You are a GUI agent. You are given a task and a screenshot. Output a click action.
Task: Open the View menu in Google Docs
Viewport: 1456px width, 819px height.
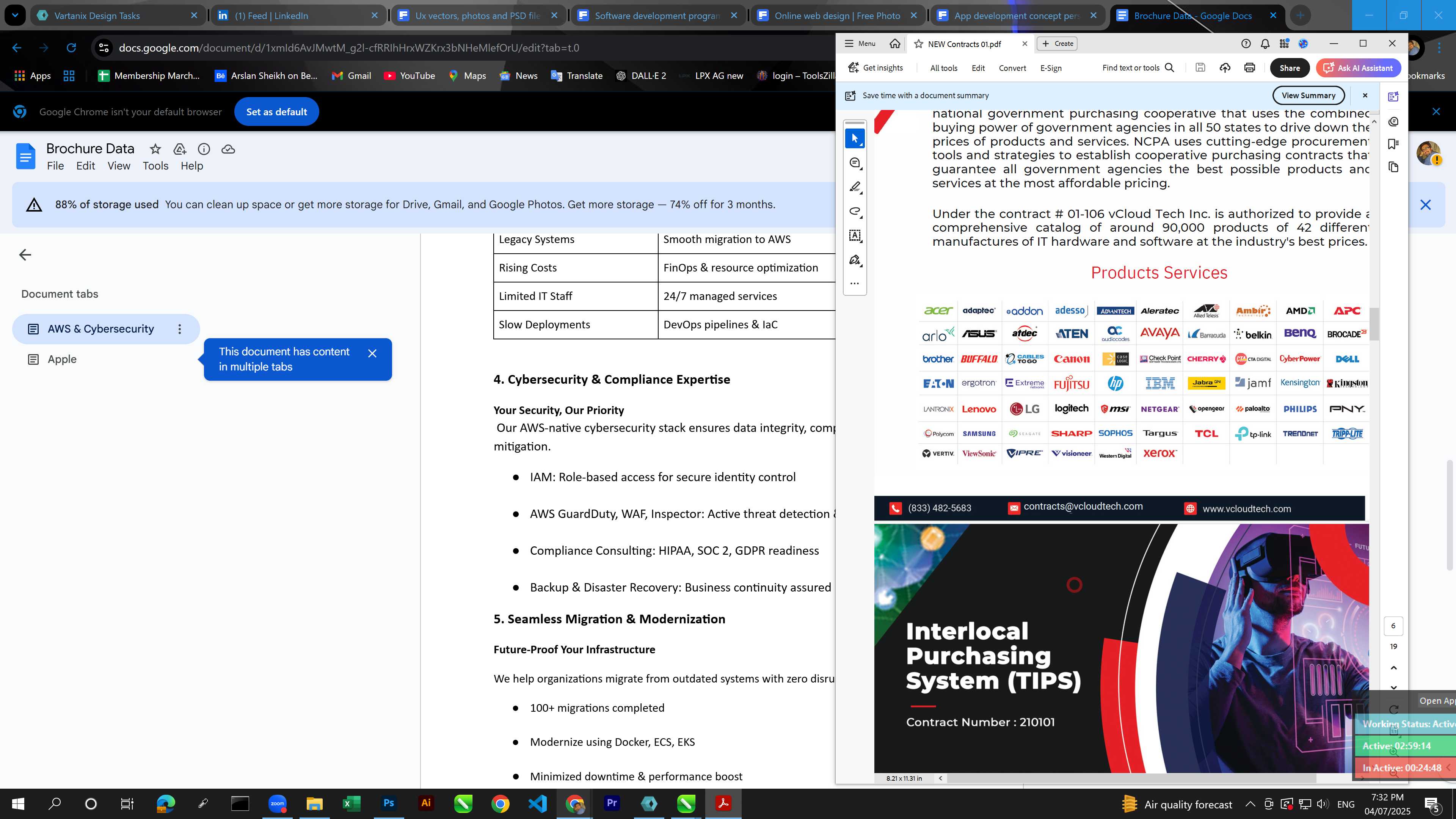[x=119, y=166]
